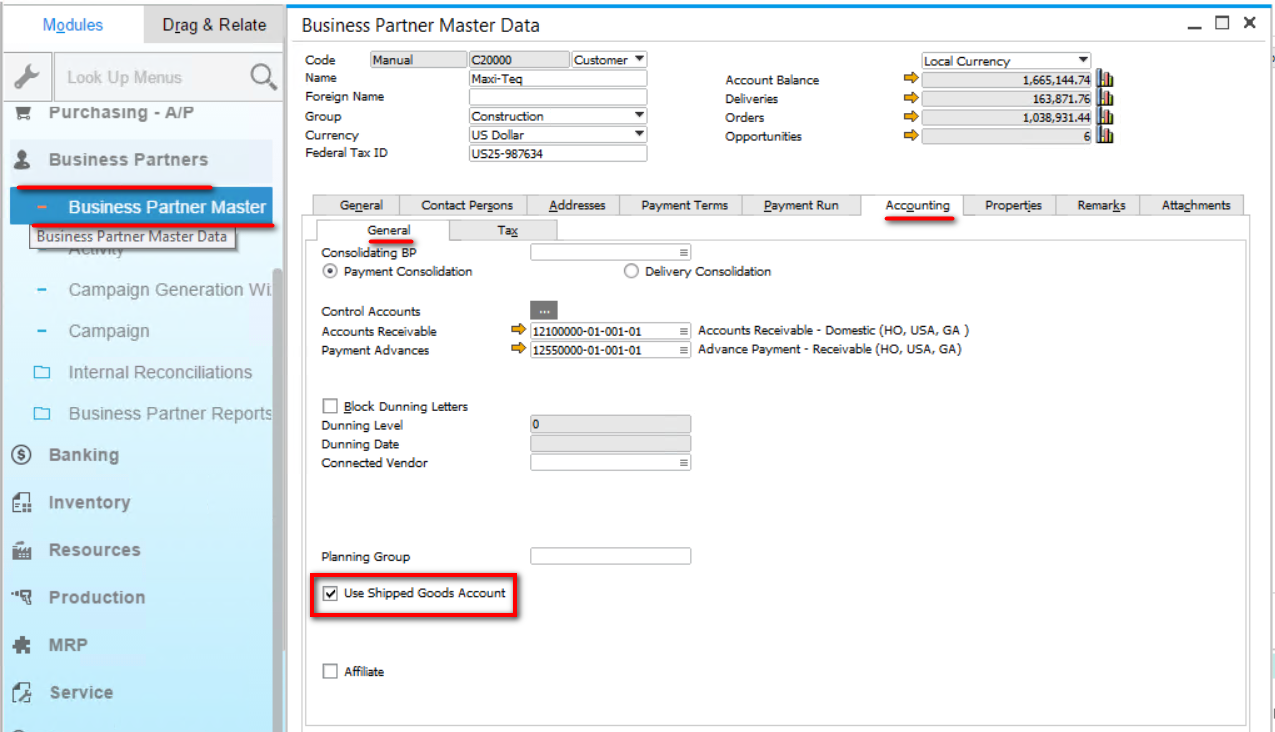Open Service module
This screenshot has width=1275, height=732.
80,693
